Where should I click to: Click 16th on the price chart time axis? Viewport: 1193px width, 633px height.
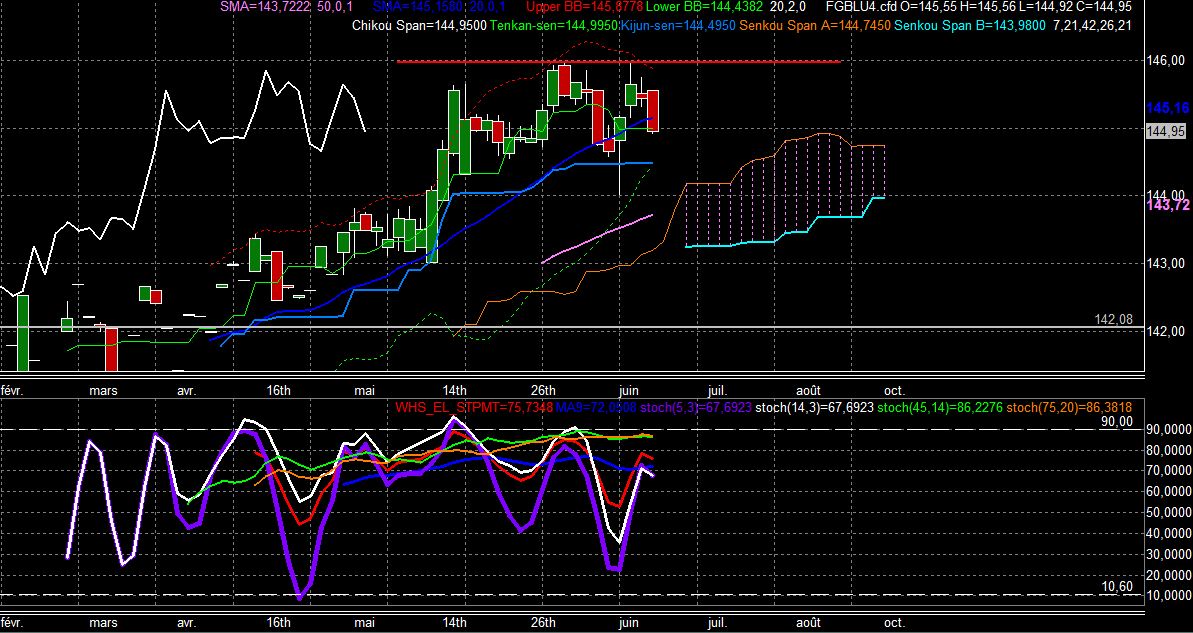[x=278, y=390]
